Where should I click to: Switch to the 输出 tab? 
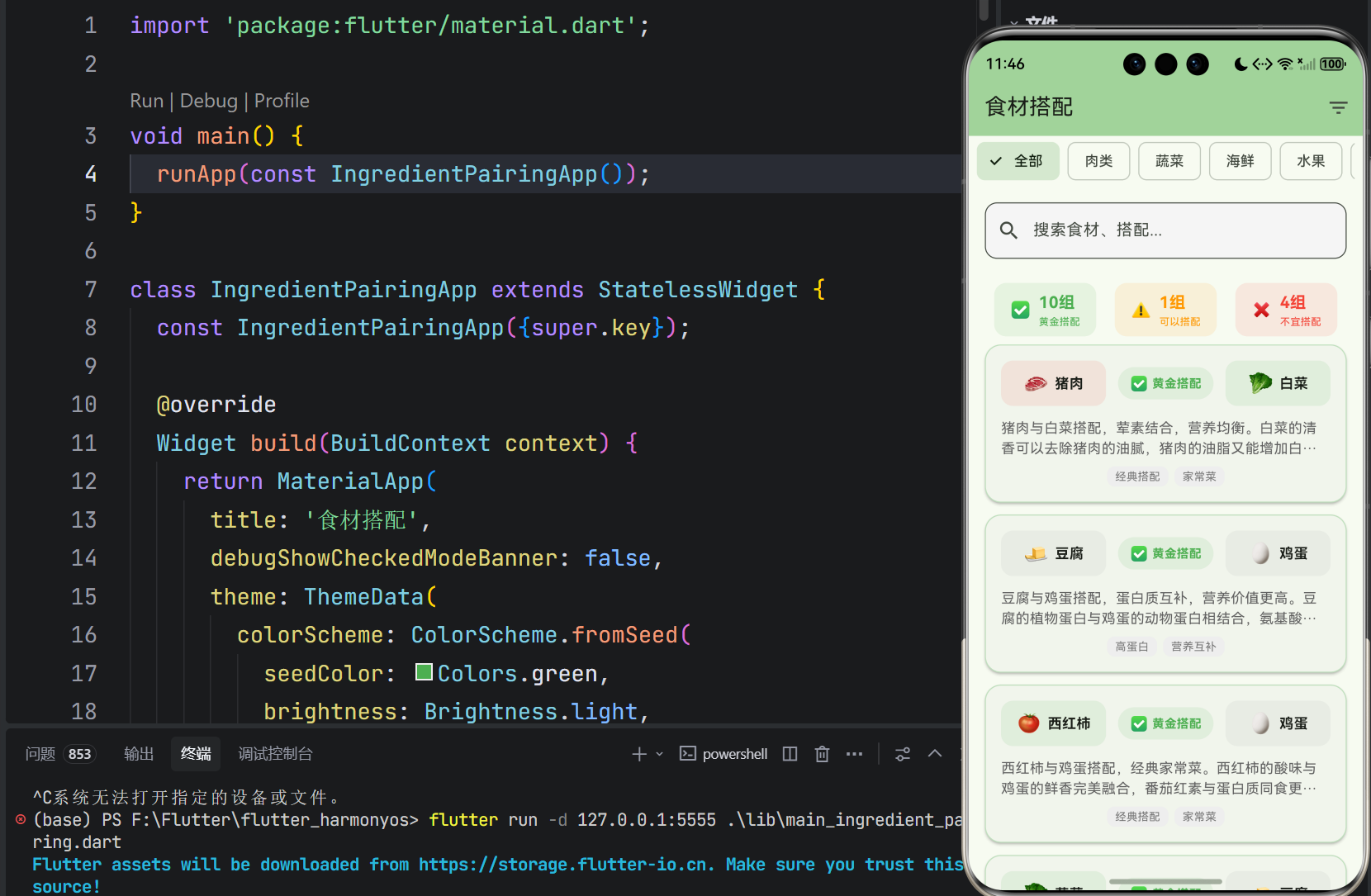pyautogui.click(x=139, y=754)
